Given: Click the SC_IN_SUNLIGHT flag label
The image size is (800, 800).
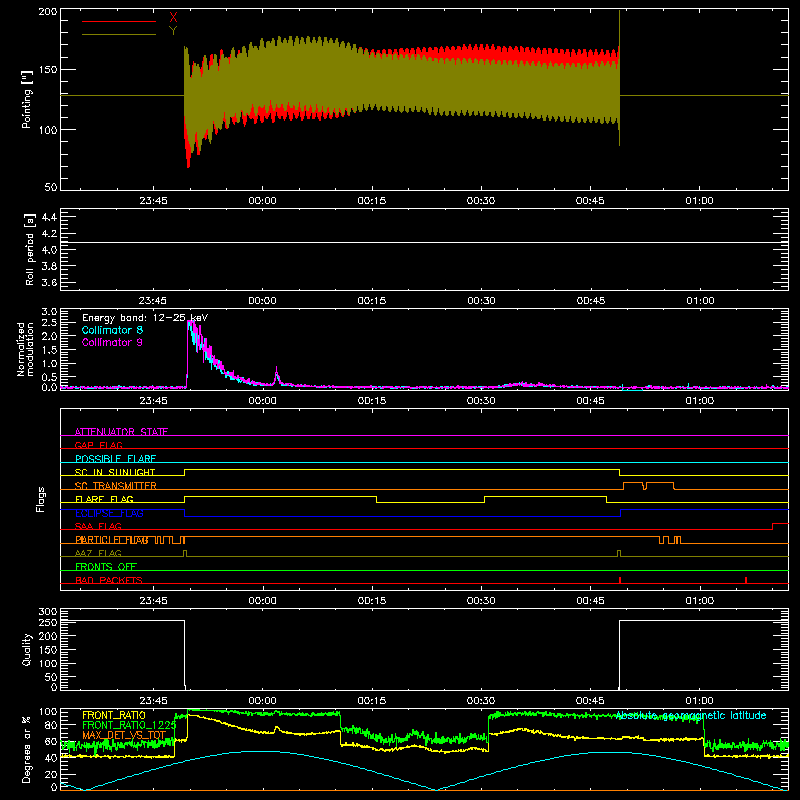Looking at the screenshot, I should pos(115,472).
